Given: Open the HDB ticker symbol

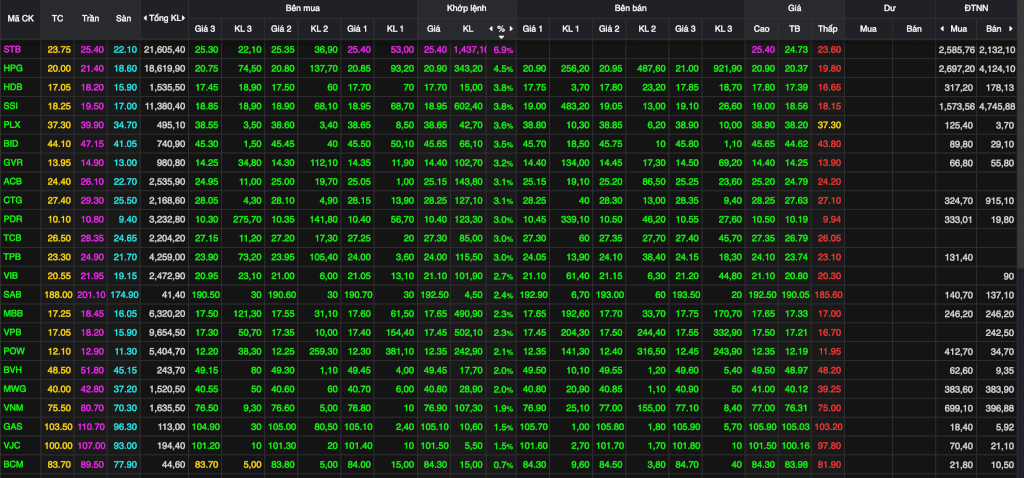Looking at the screenshot, I should click(x=12, y=87).
